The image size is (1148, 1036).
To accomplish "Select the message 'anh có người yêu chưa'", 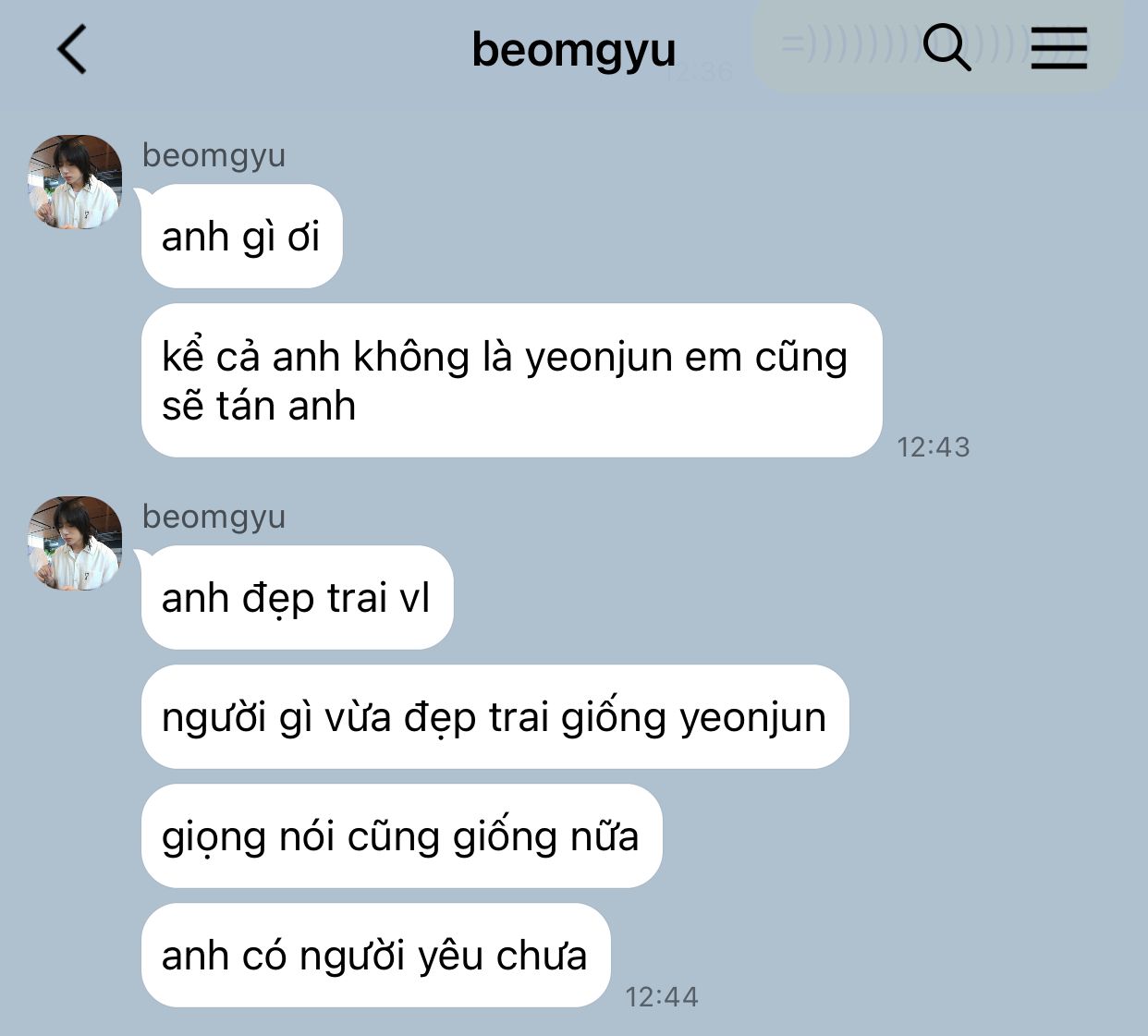I will (375, 956).
